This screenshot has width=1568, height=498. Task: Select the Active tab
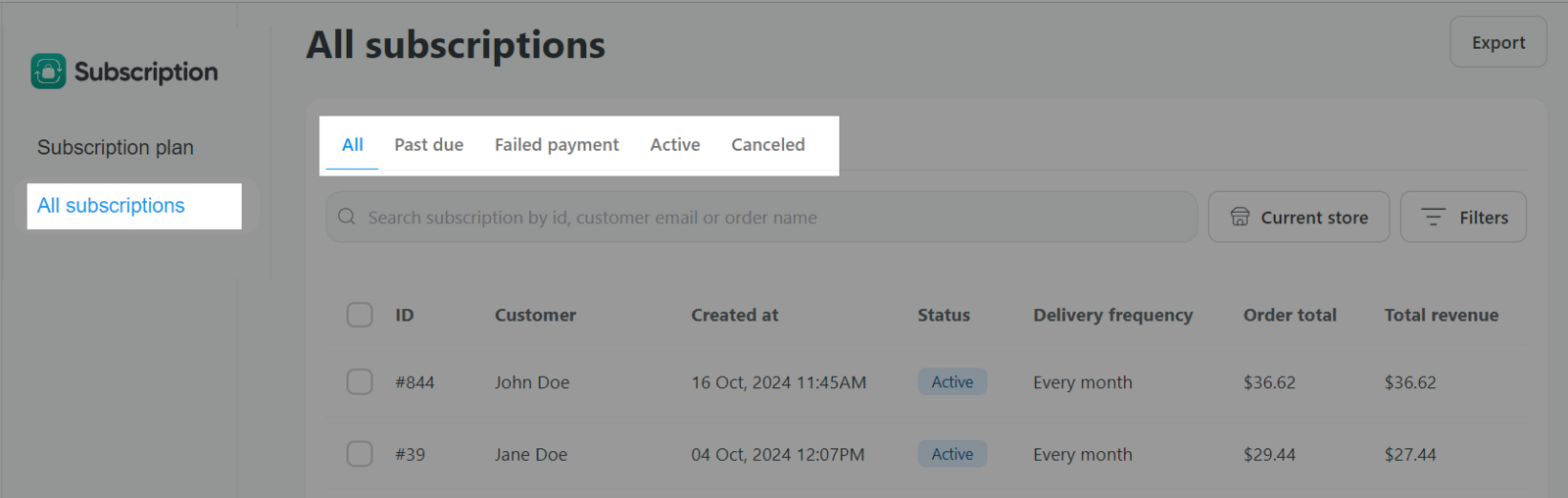(x=674, y=145)
